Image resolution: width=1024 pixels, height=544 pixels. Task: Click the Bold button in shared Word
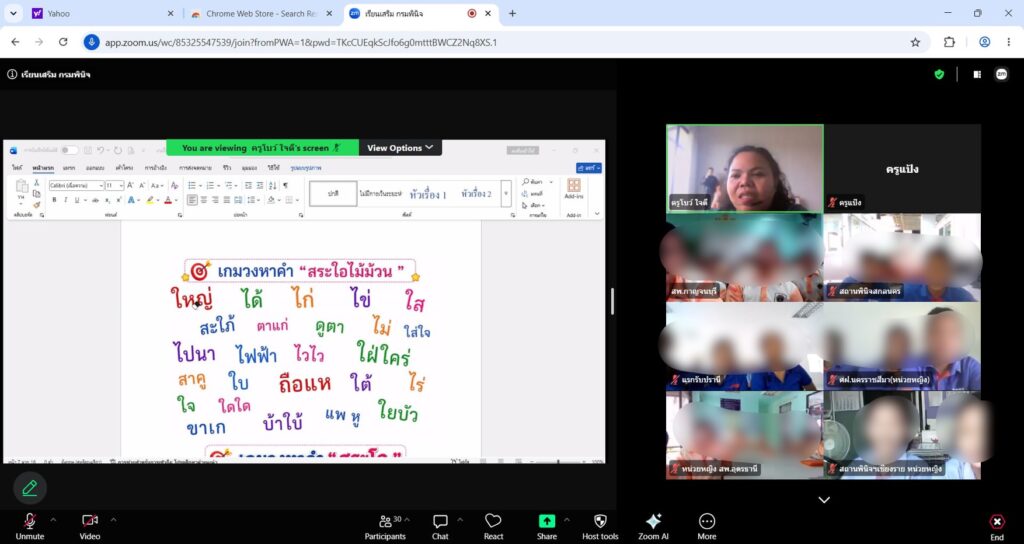tap(54, 200)
